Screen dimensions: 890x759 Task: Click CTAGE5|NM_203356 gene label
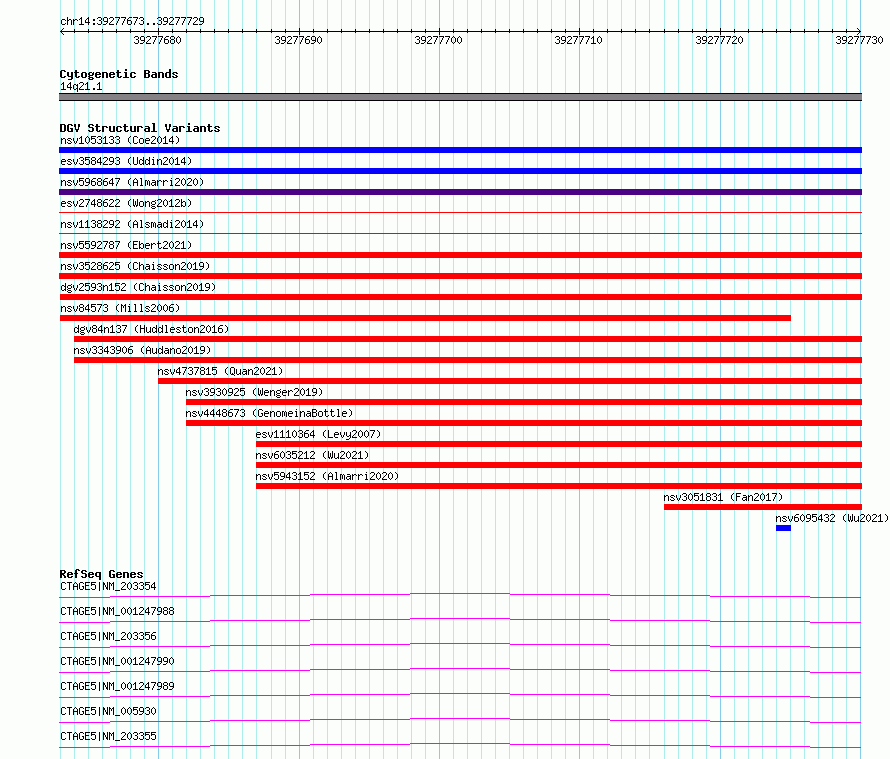[x=108, y=636]
